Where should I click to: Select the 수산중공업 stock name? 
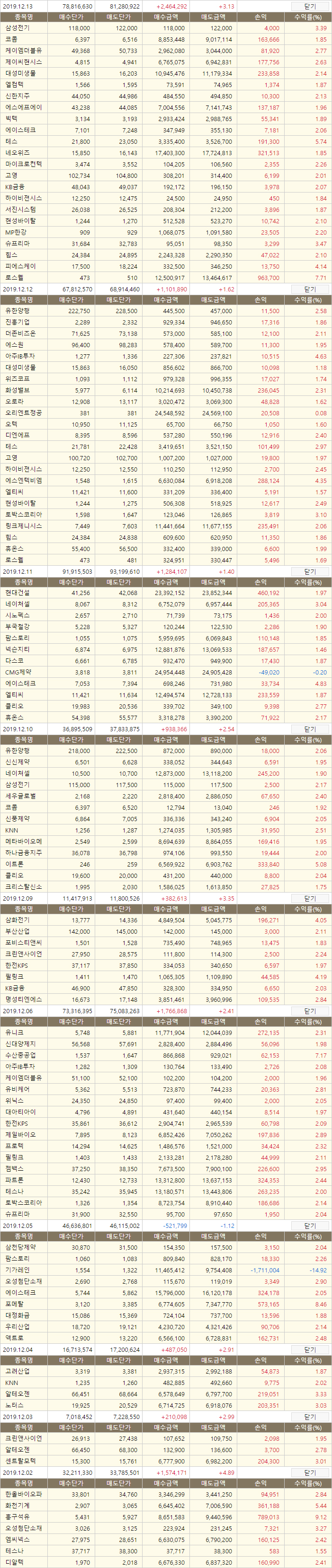(21, 1055)
